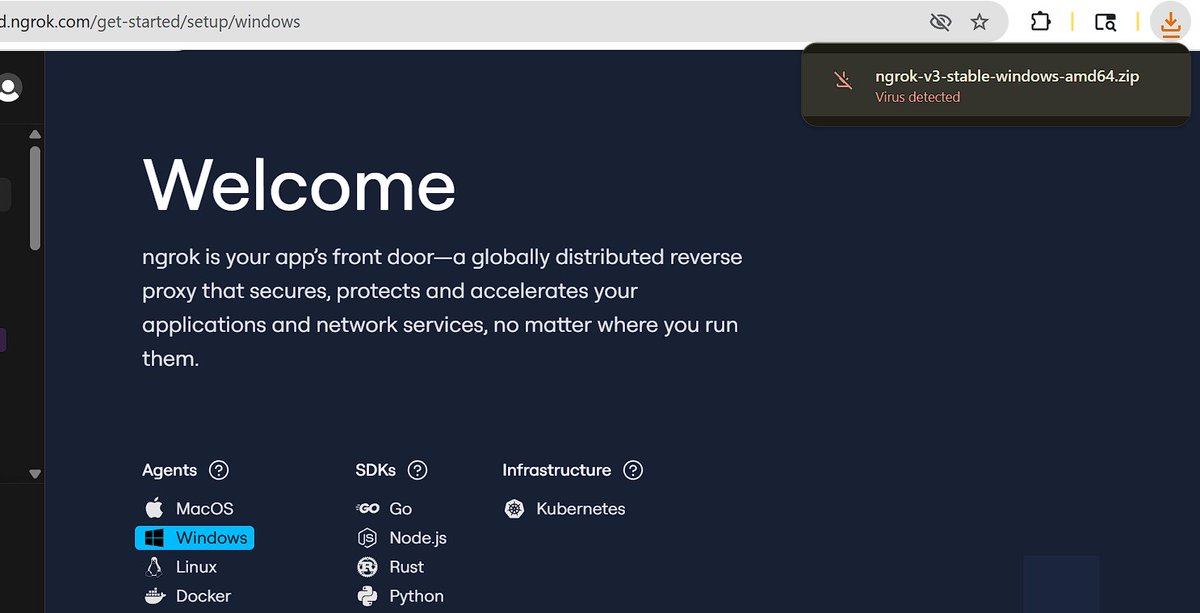1200x613 pixels.
Task: Click the Infrastructure section label
Action: tap(557, 470)
